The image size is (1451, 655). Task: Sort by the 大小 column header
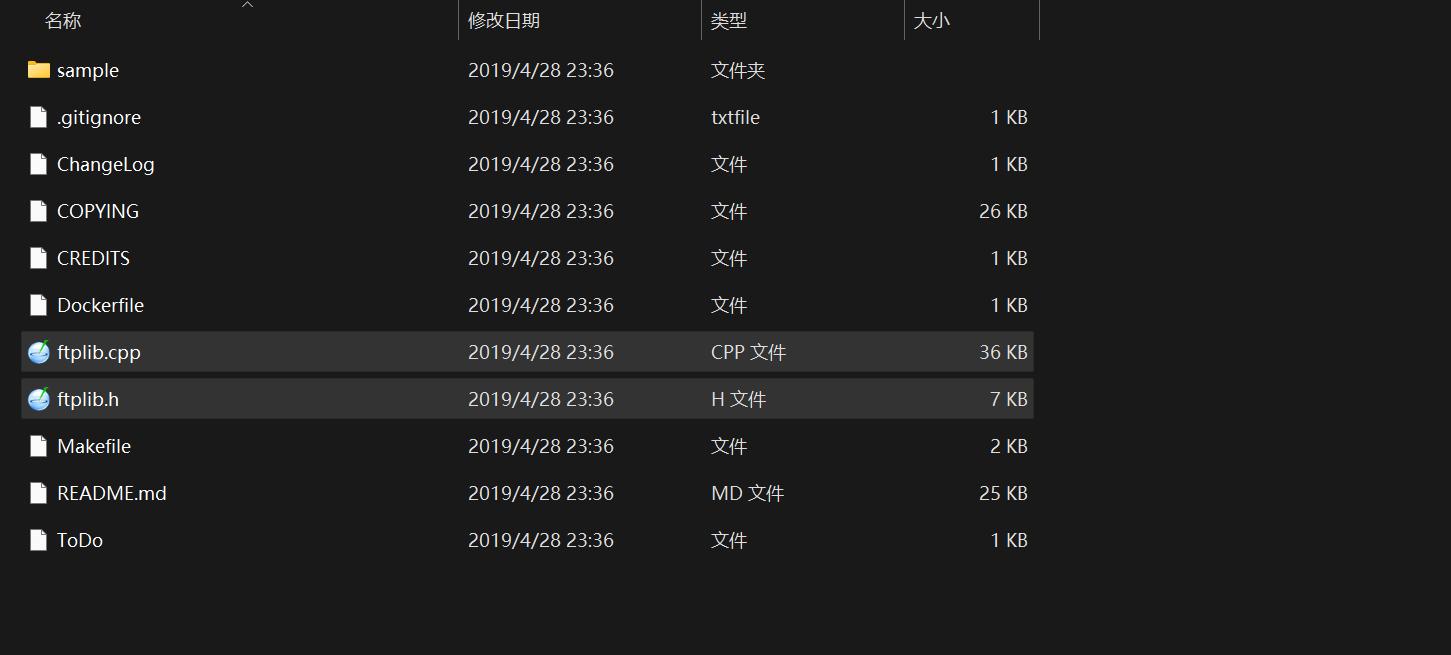(x=931, y=21)
